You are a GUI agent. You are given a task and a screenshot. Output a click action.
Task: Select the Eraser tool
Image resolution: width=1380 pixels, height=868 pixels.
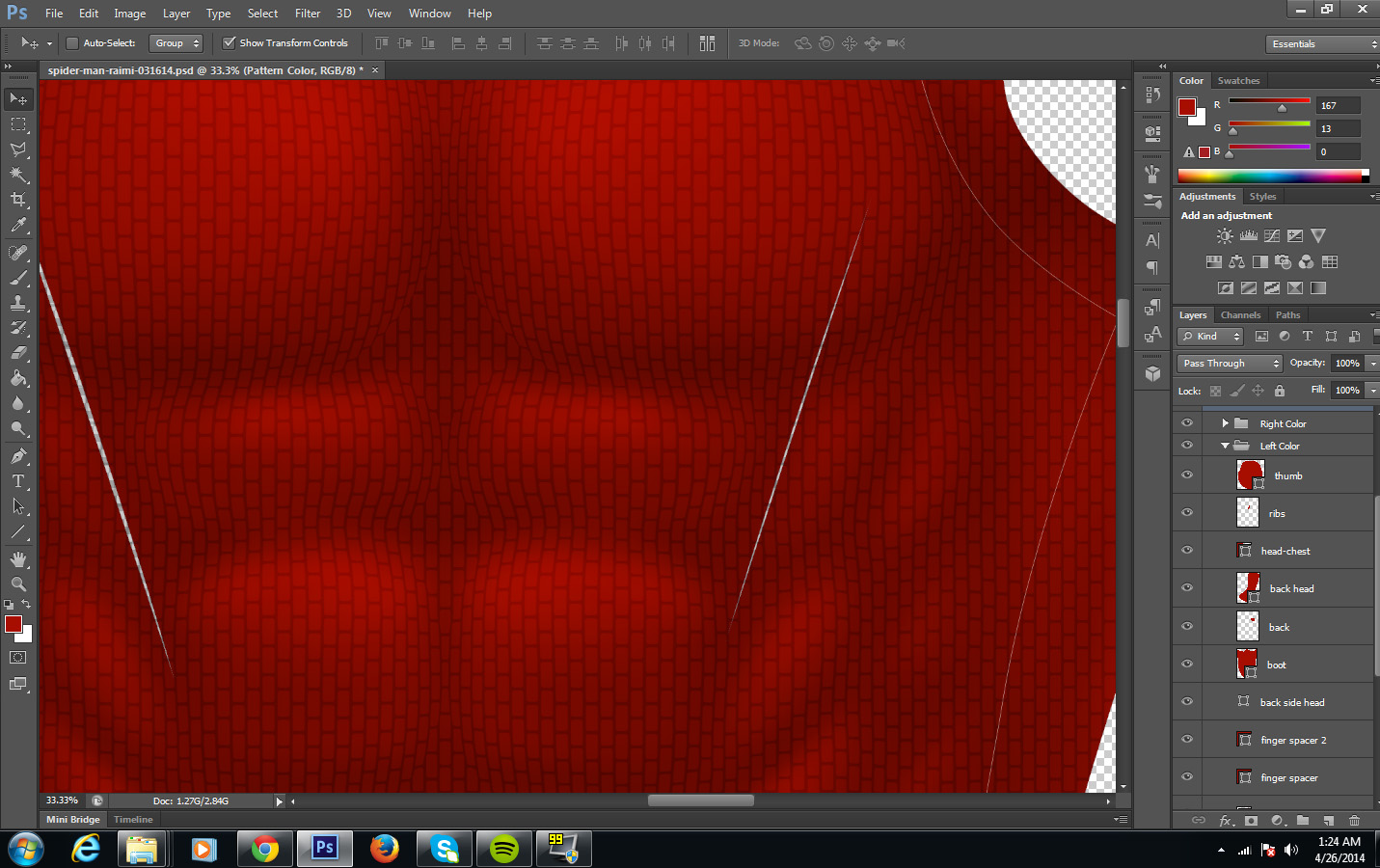click(x=18, y=353)
